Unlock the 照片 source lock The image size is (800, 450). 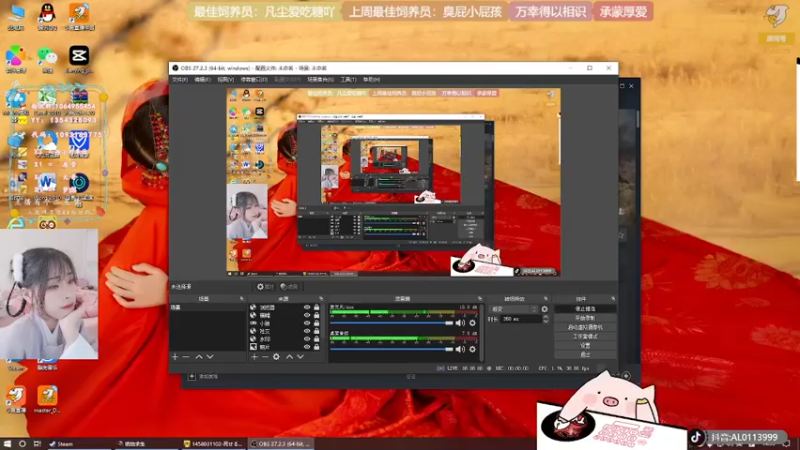click(316, 347)
